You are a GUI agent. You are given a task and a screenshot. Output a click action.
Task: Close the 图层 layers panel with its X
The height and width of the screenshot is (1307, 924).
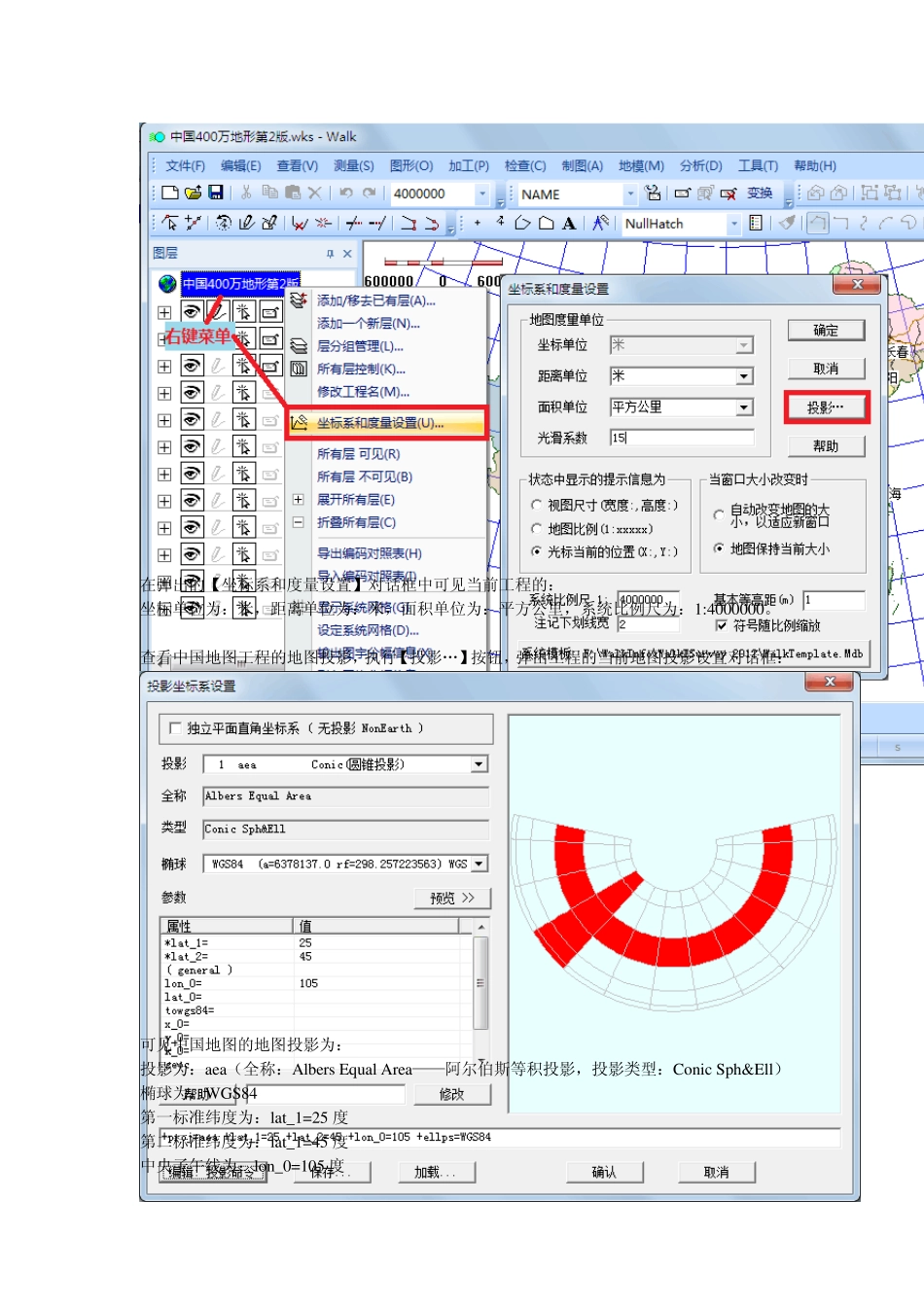pos(347,254)
